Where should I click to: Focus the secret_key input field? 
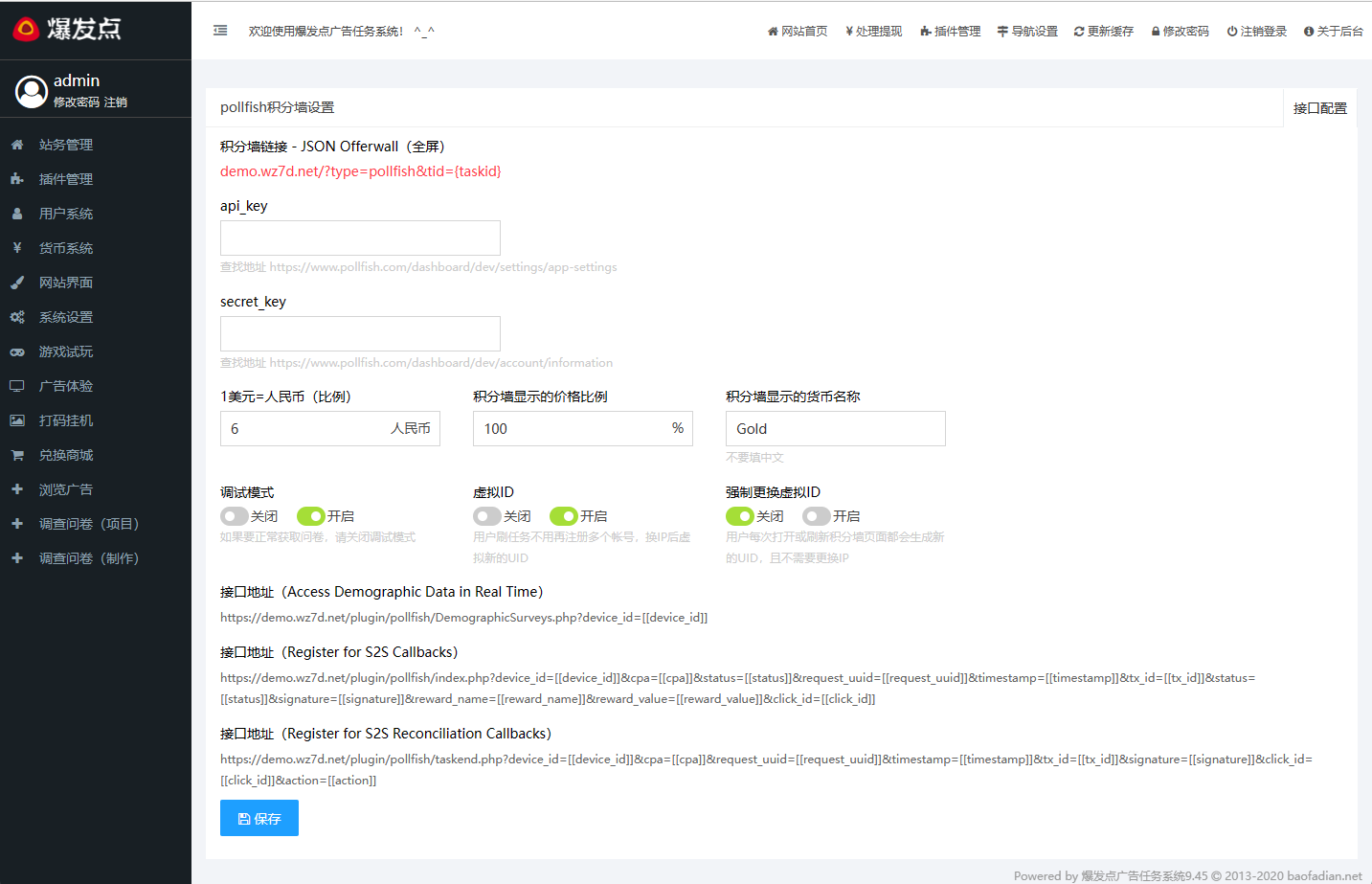coord(360,333)
